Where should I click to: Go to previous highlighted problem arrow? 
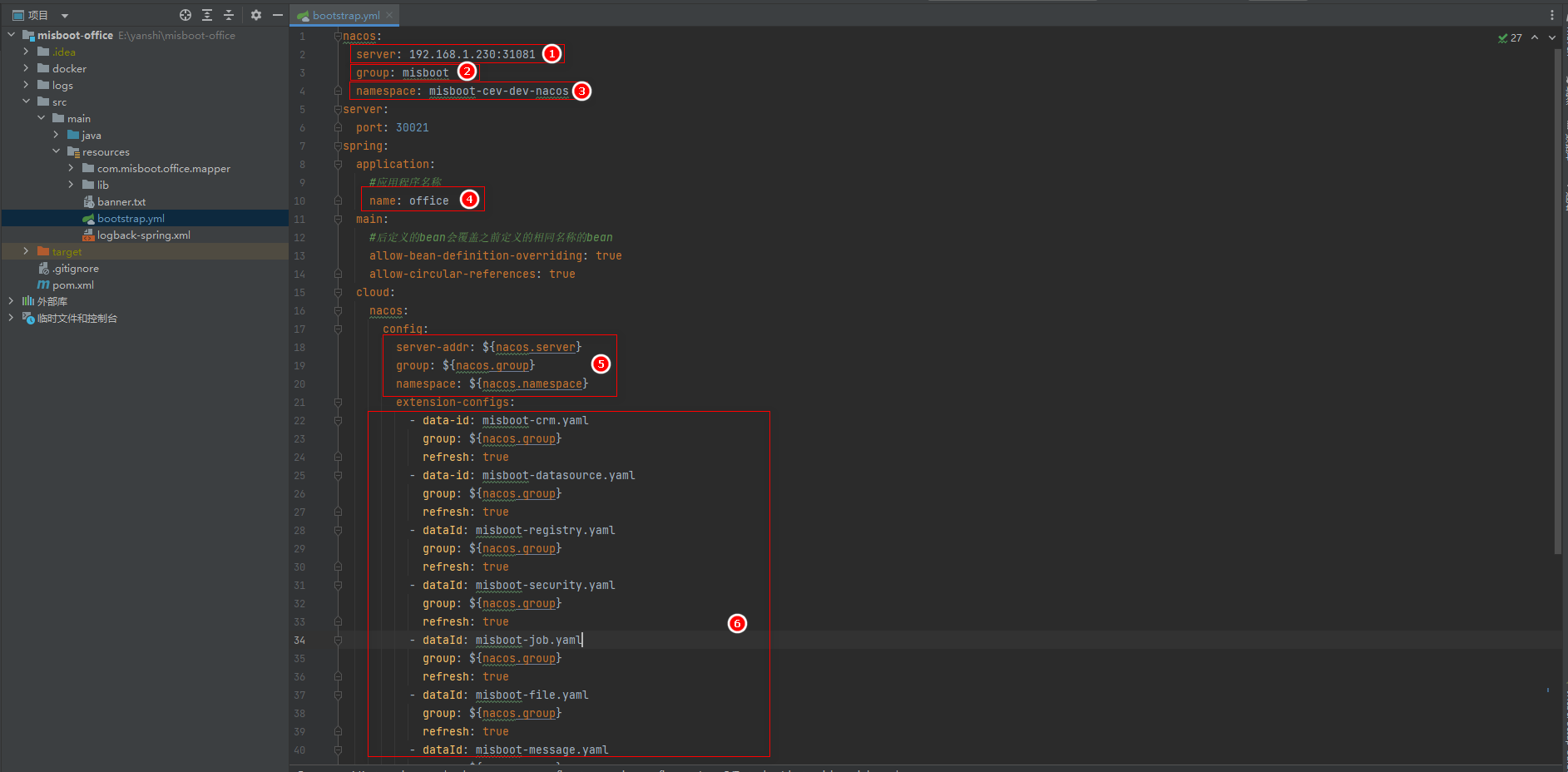click(x=1535, y=37)
